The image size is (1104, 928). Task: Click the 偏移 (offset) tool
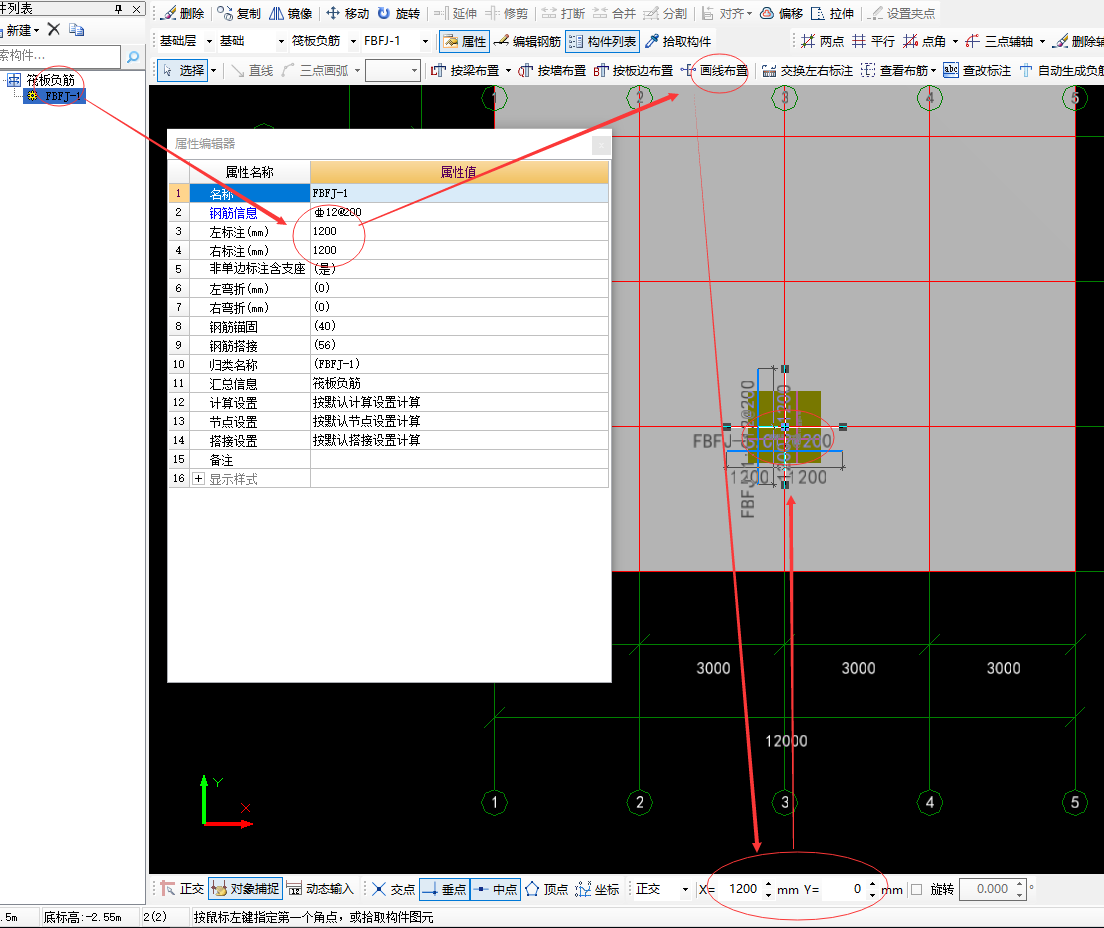tap(781, 14)
